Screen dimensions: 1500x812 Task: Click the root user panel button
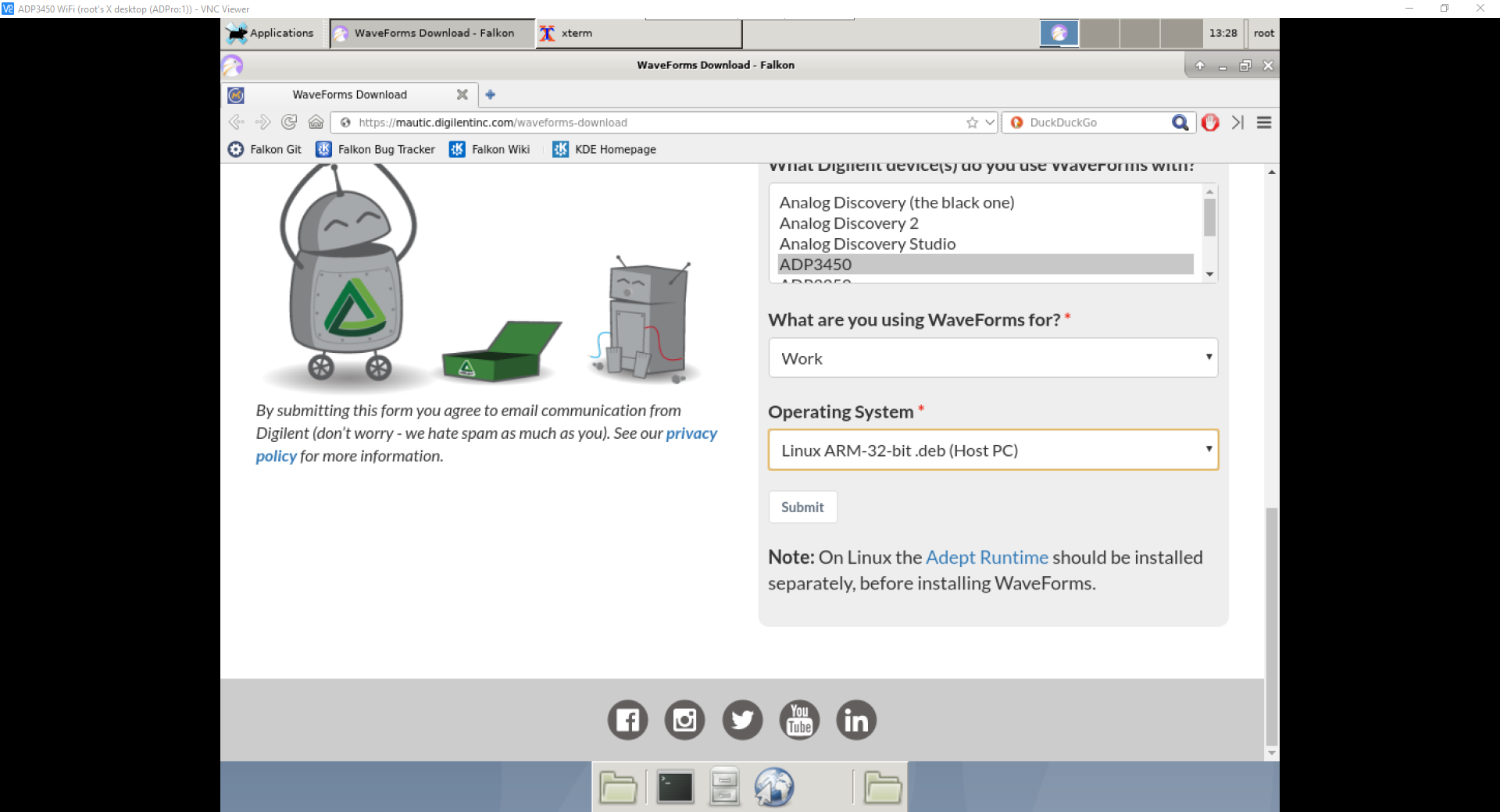click(x=1263, y=33)
